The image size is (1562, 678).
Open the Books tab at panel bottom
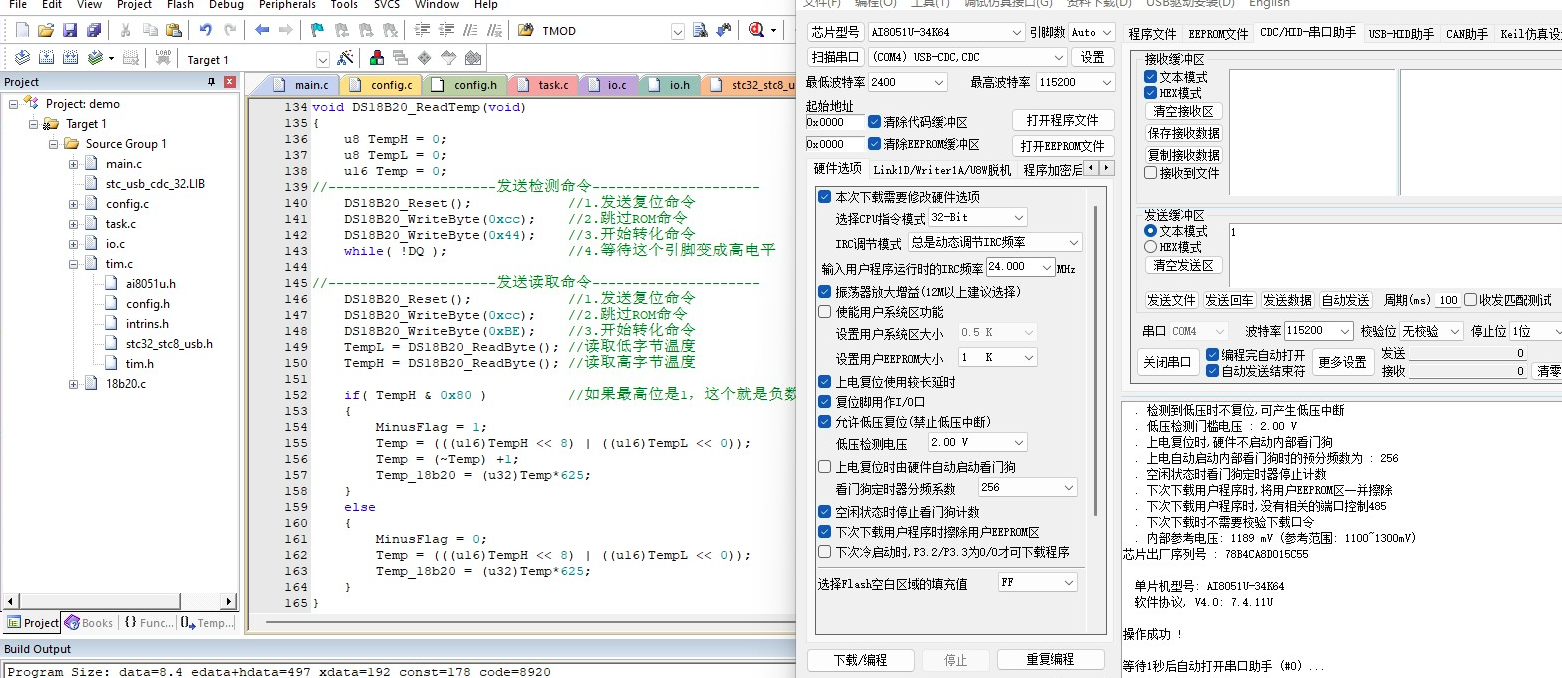(x=88, y=623)
